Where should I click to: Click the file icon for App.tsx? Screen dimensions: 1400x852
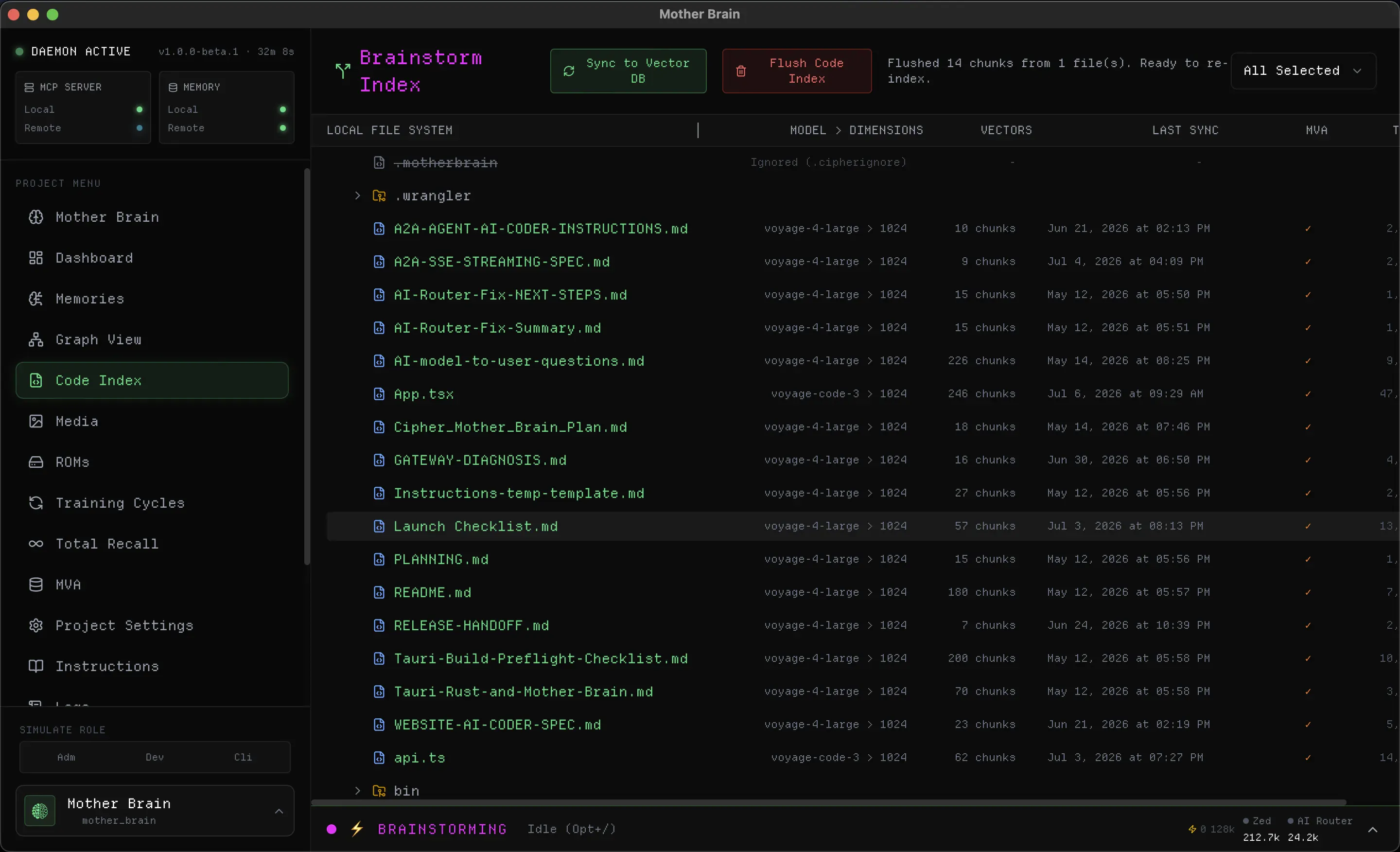tap(379, 394)
